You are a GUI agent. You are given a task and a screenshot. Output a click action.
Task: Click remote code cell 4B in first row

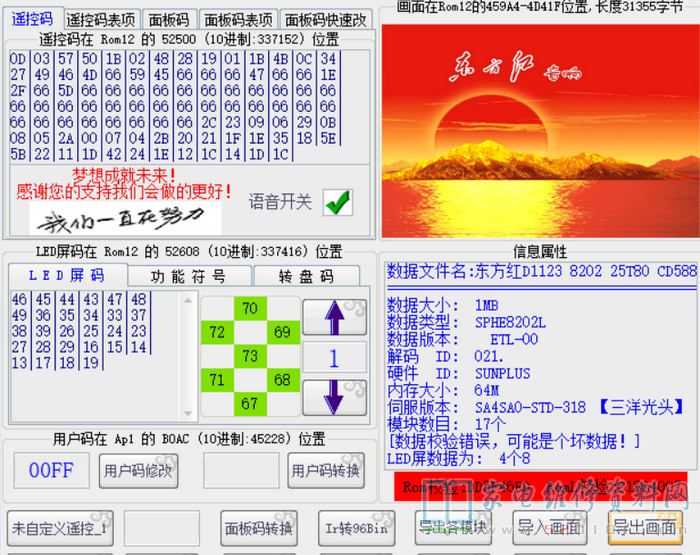280,58
